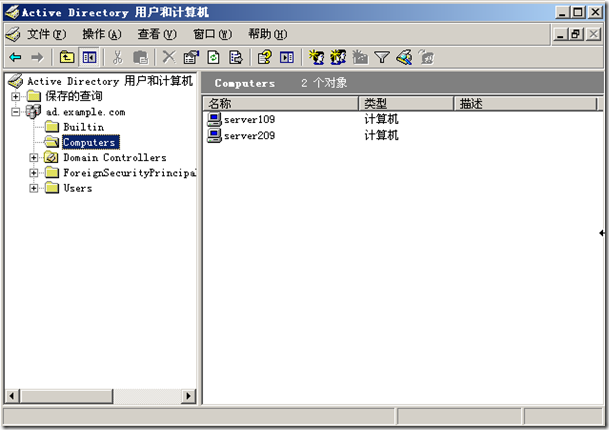Click the Find objects toolbar icon
This screenshot has width=609, height=430.
click(x=404, y=57)
